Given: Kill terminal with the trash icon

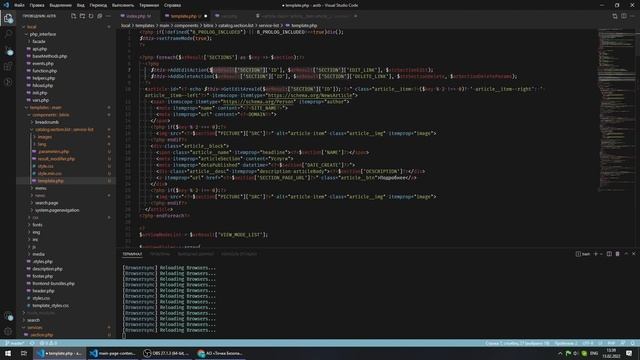Looking at the screenshot, I should pyautogui.click(x=618, y=254).
